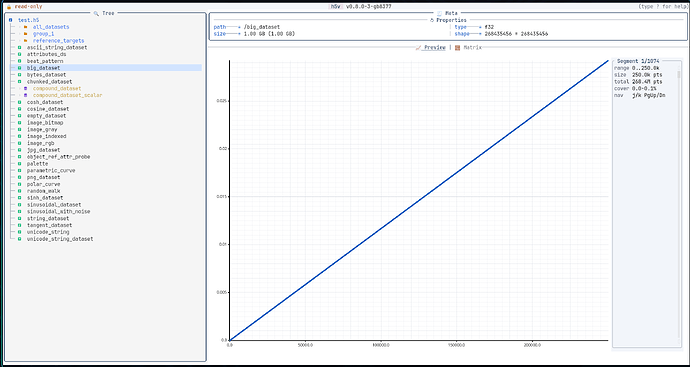Click the green icon of ascii_string_dataset

tap(20, 48)
